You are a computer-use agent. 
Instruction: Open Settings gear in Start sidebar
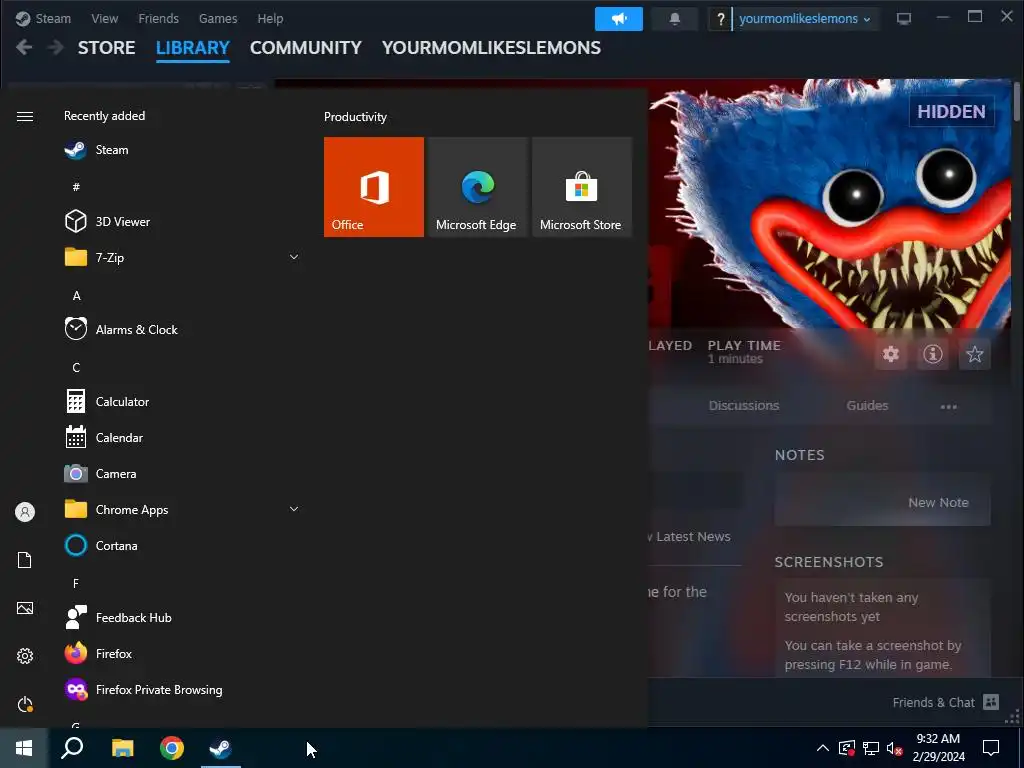click(x=25, y=656)
